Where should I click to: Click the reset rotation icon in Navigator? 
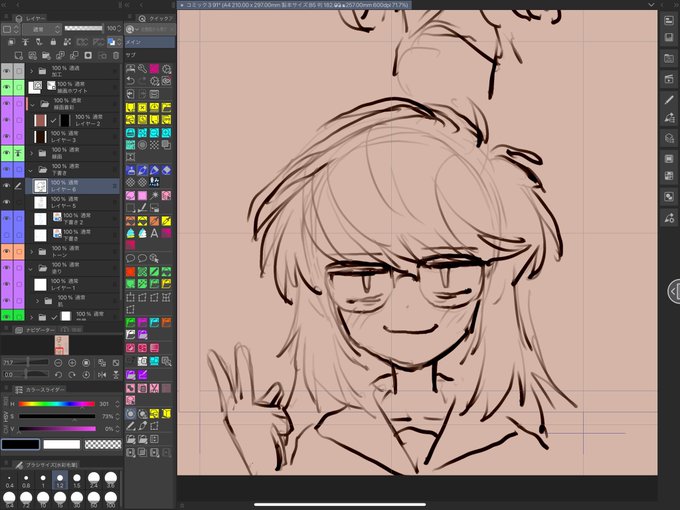point(86,375)
